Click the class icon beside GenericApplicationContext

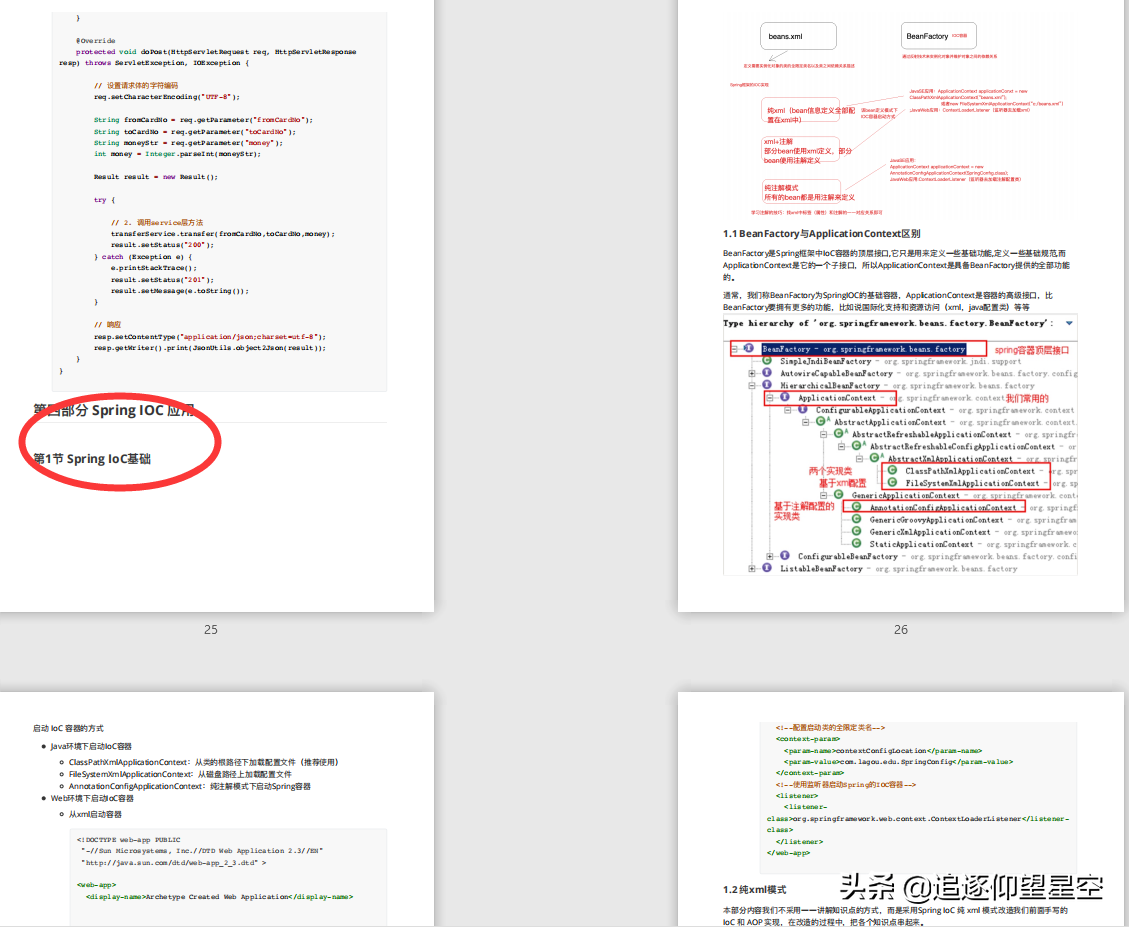pyautogui.click(x=838, y=495)
